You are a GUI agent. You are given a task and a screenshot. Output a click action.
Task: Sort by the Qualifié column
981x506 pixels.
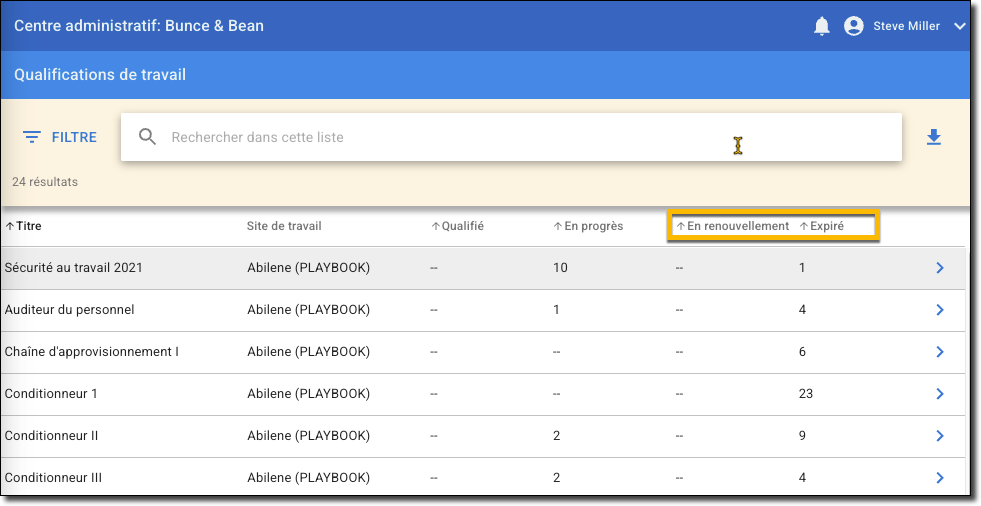tap(458, 226)
